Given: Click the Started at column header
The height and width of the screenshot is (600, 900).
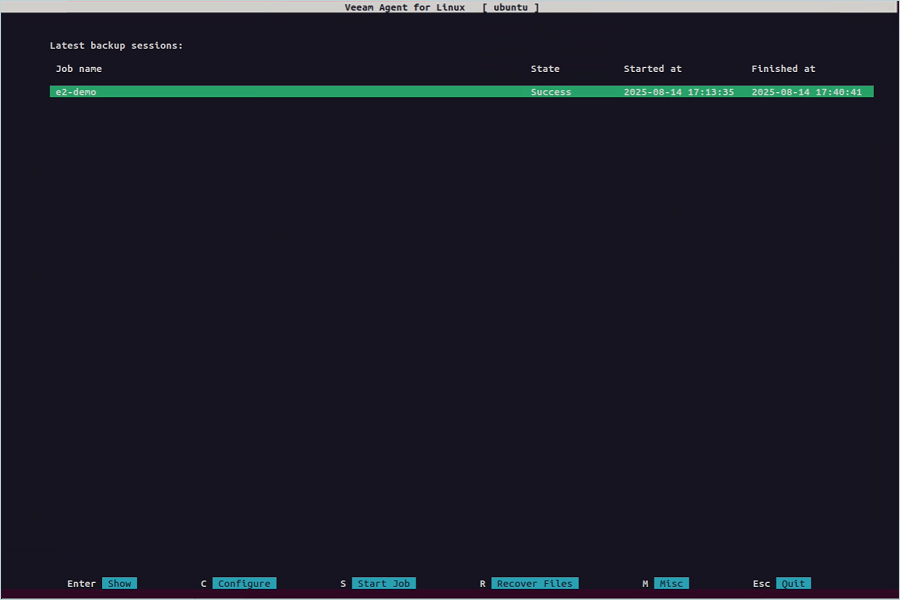Looking at the screenshot, I should point(653,69).
